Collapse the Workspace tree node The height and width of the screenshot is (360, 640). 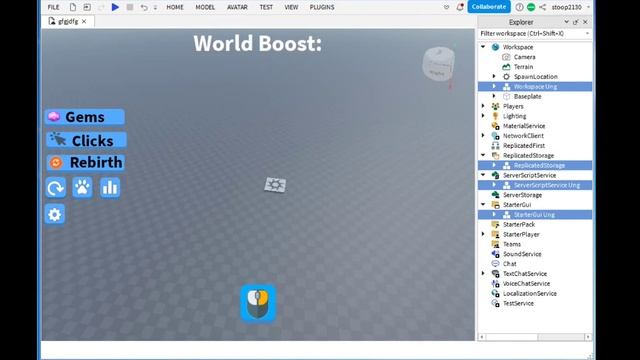pos(483,47)
